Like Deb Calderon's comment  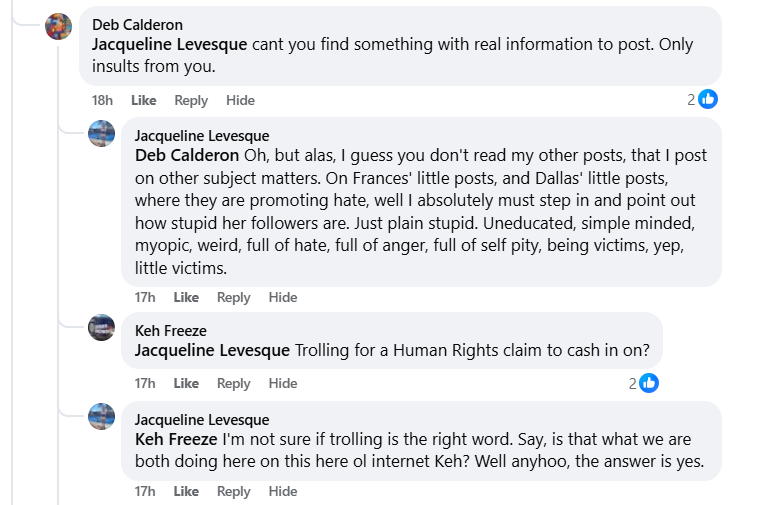[x=144, y=100]
